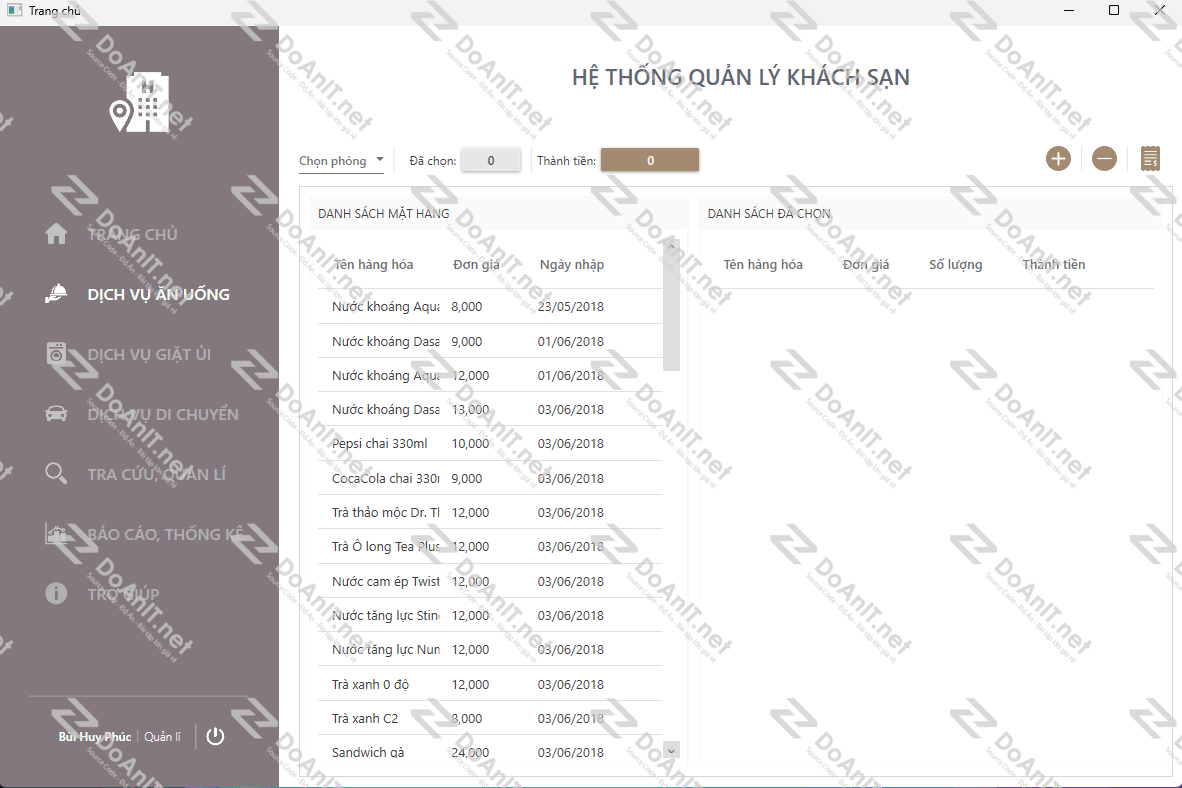Click the report statistics chart icon
The height and width of the screenshot is (788, 1182).
pos(56,534)
